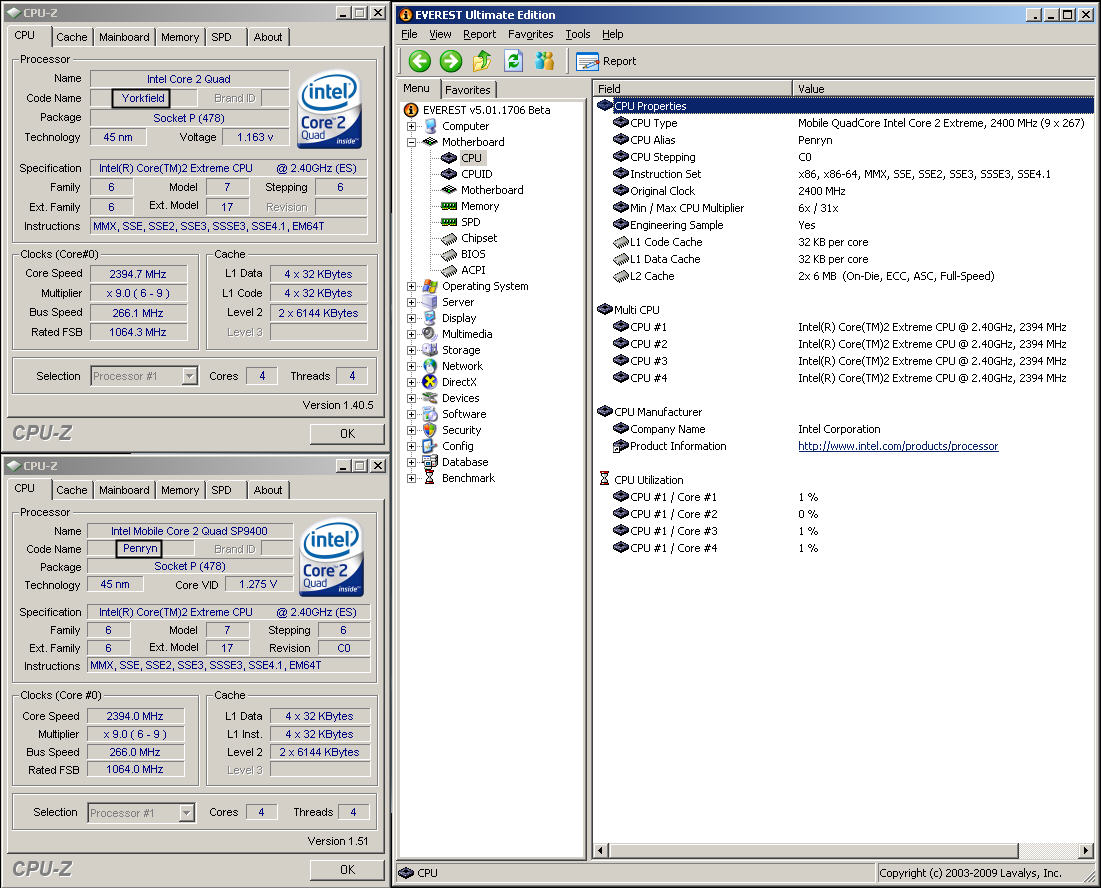Expand the Operating System node
The width and height of the screenshot is (1101, 888).
[411, 286]
